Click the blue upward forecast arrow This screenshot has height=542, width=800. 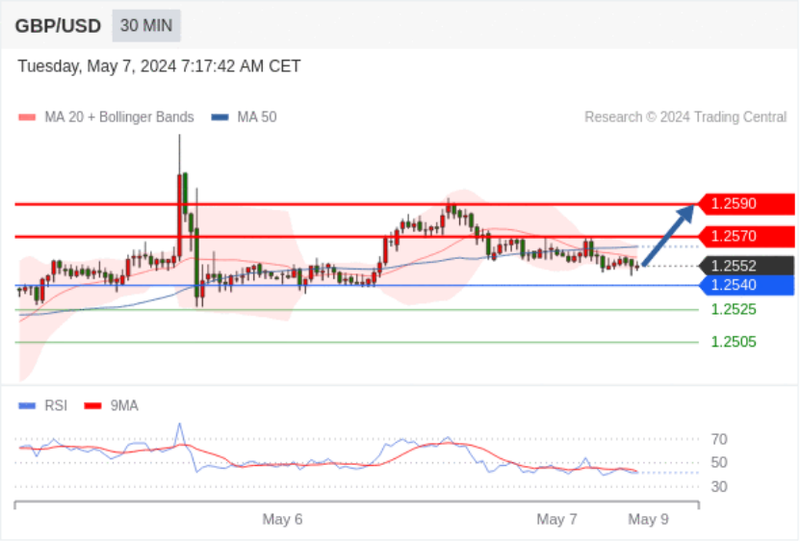668,235
